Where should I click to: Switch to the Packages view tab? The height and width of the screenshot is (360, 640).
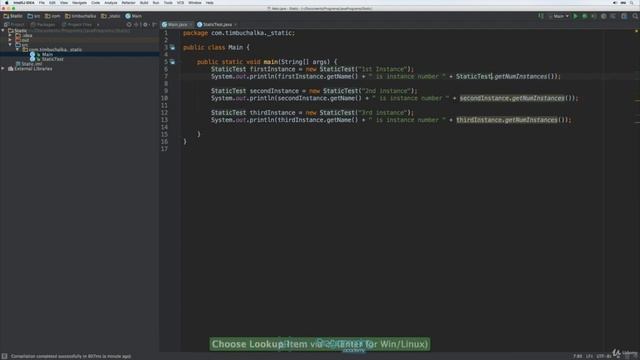point(43,24)
